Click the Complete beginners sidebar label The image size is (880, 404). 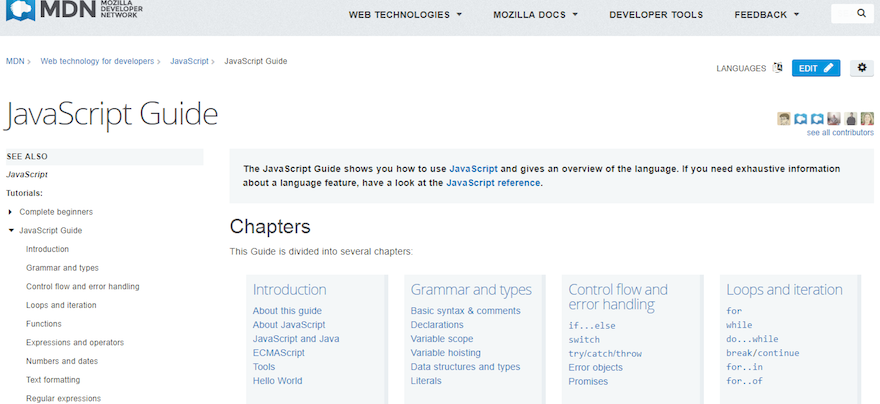click(56, 212)
